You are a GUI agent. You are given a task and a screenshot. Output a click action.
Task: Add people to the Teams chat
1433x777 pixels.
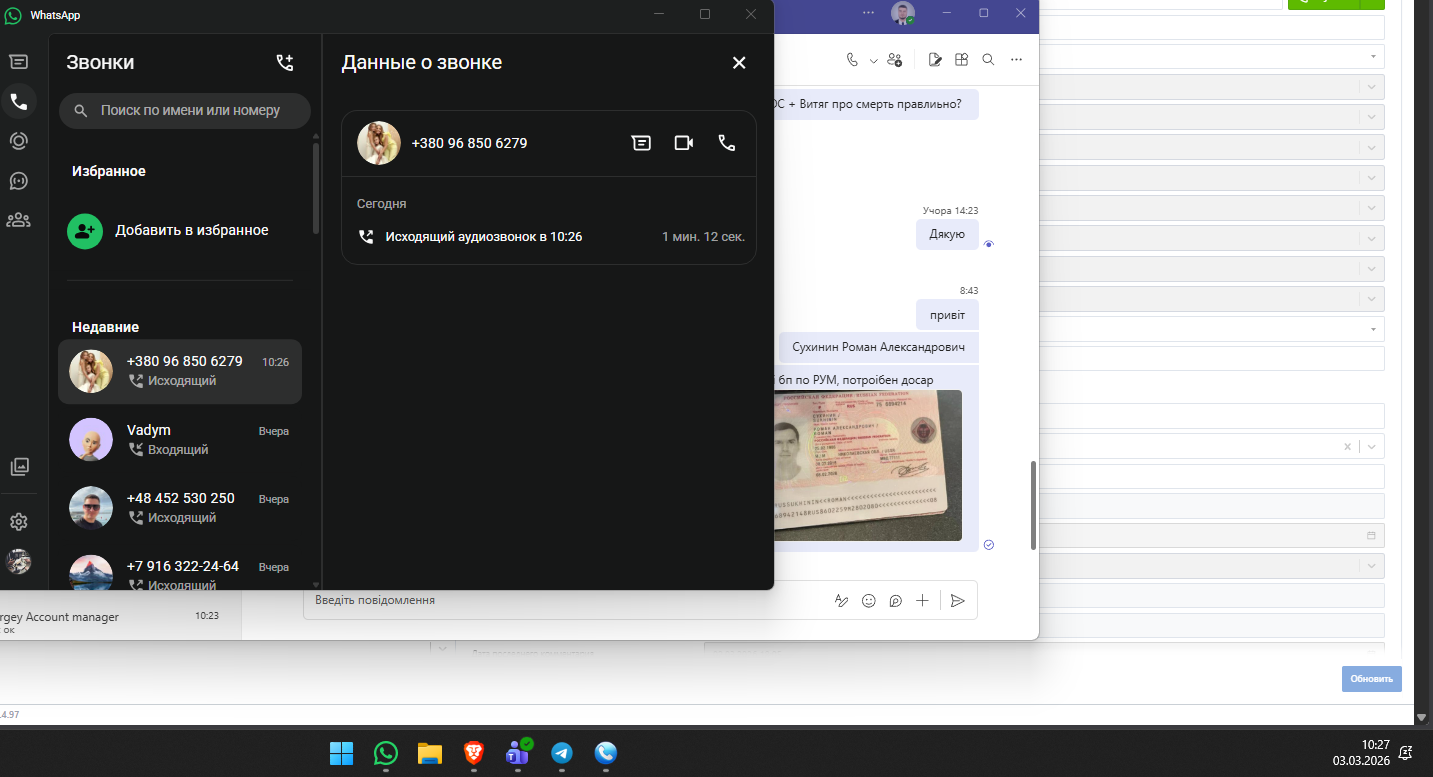pos(894,60)
